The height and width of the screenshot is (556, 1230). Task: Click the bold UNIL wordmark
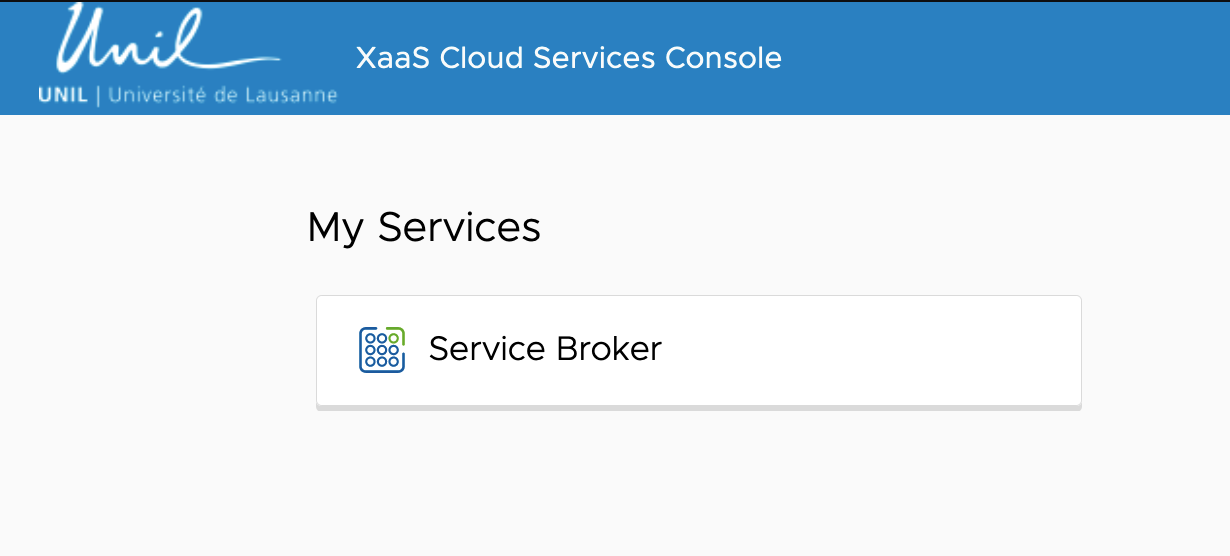62,96
